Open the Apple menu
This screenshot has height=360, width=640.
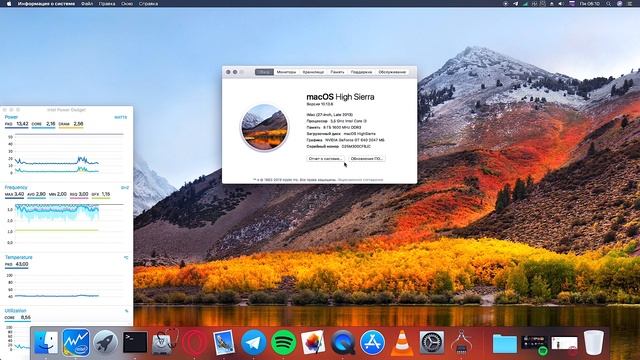9,4
